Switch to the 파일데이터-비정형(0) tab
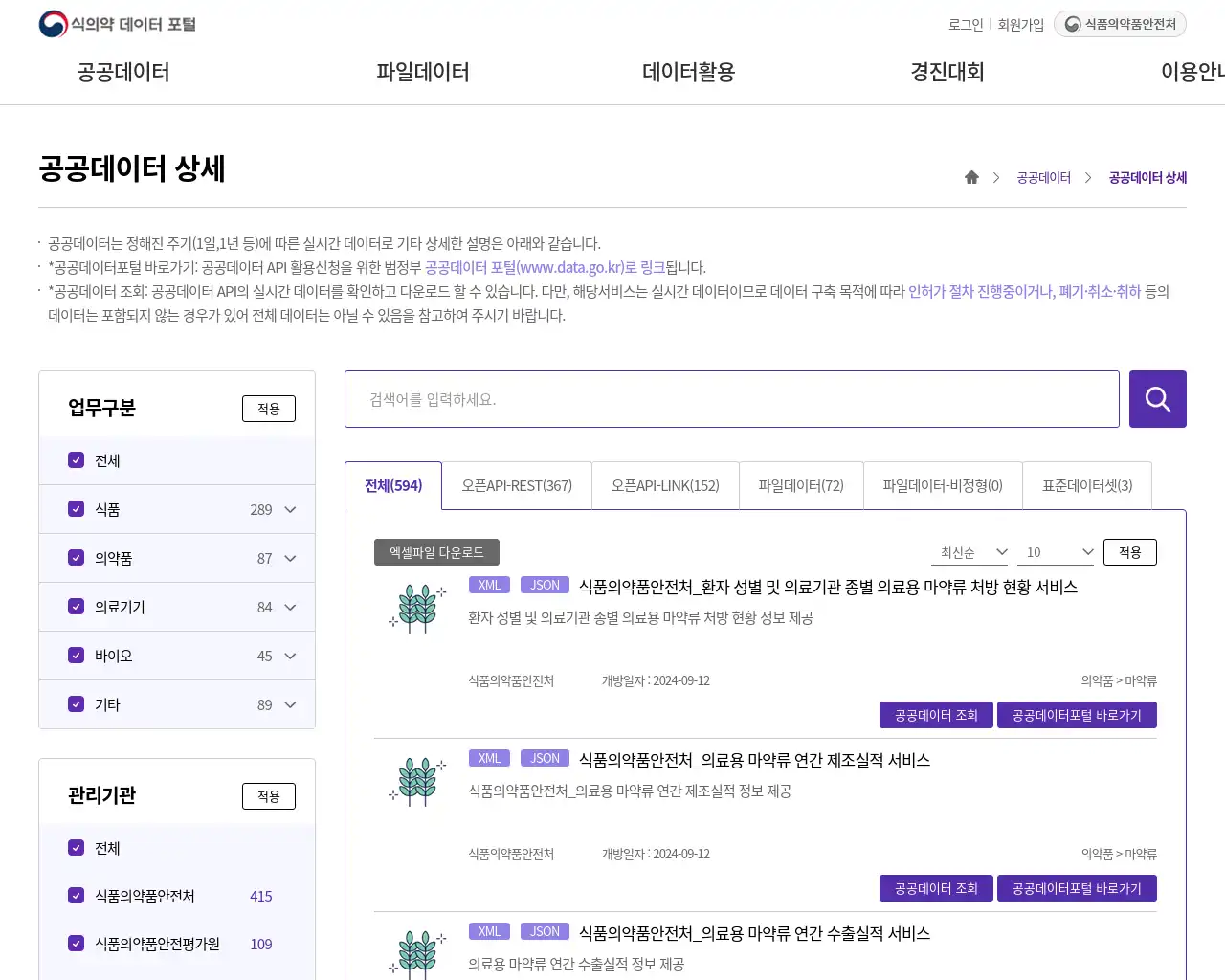 coord(943,486)
